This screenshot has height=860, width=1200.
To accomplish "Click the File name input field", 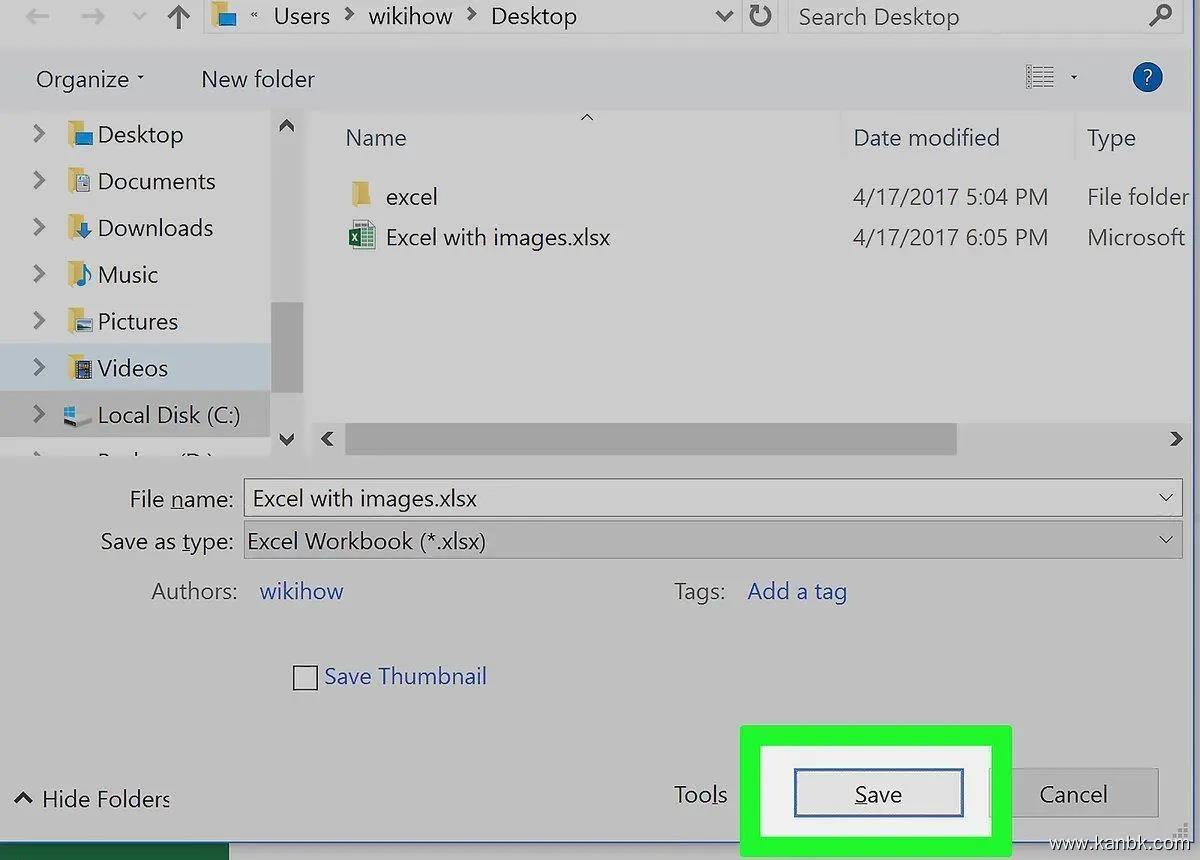I will click(700, 498).
